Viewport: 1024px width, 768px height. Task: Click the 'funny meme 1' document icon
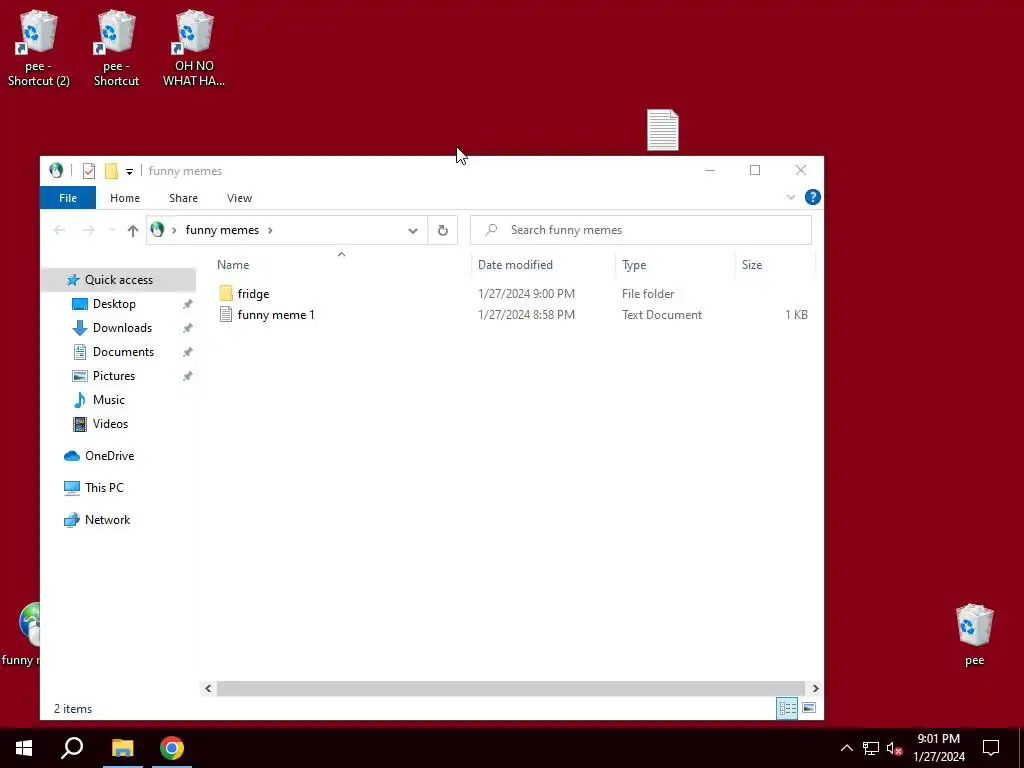pyautogui.click(x=226, y=314)
